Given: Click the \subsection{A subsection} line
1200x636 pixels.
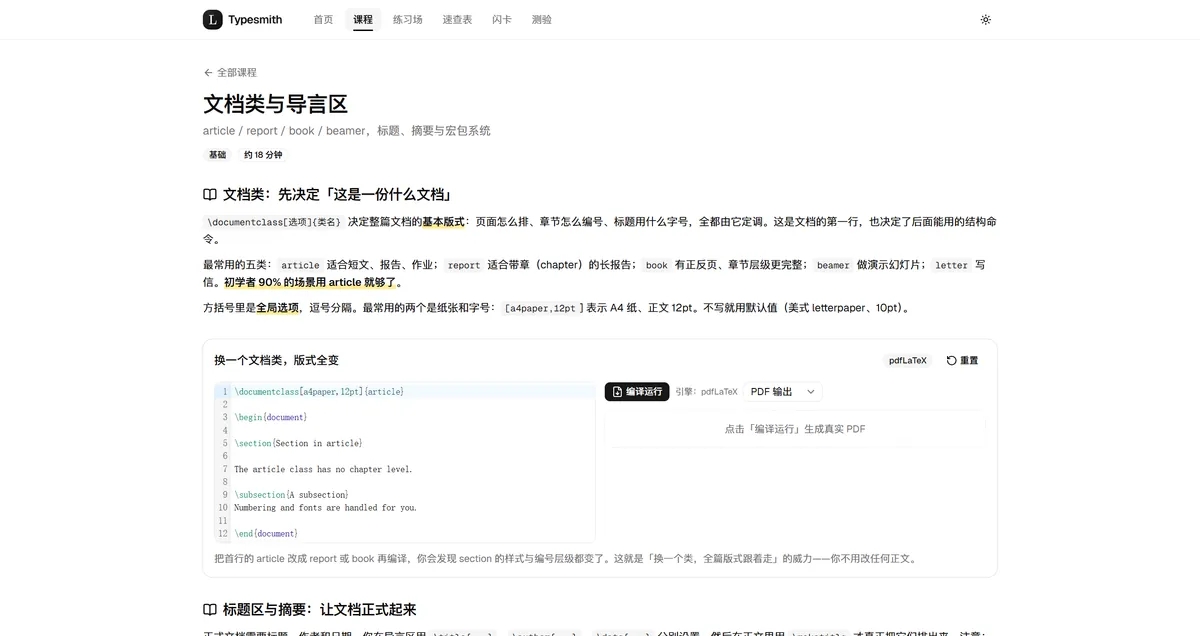Looking at the screenshot, I should point(291,495).
